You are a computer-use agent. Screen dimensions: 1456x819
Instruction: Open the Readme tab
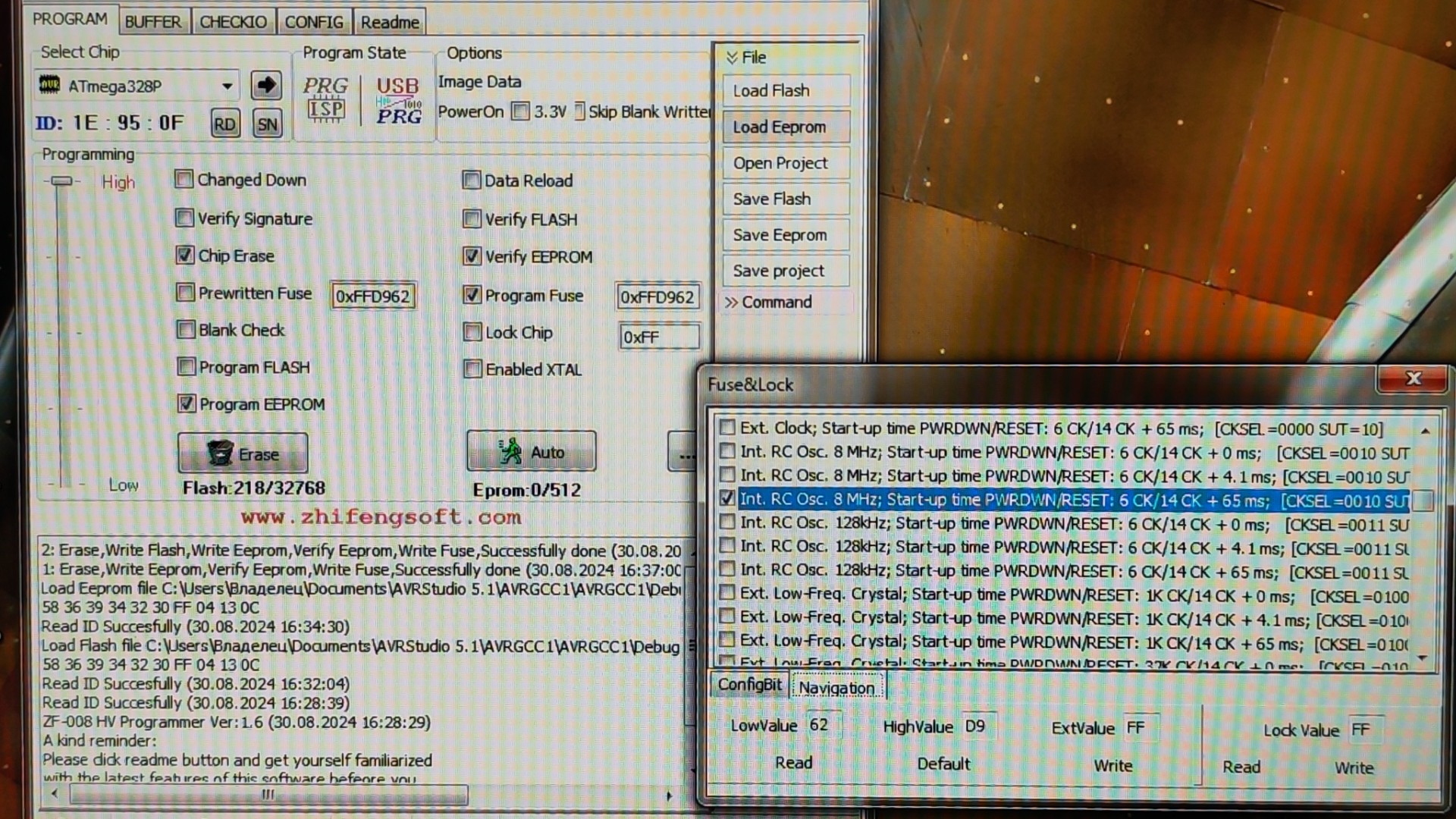390,22
